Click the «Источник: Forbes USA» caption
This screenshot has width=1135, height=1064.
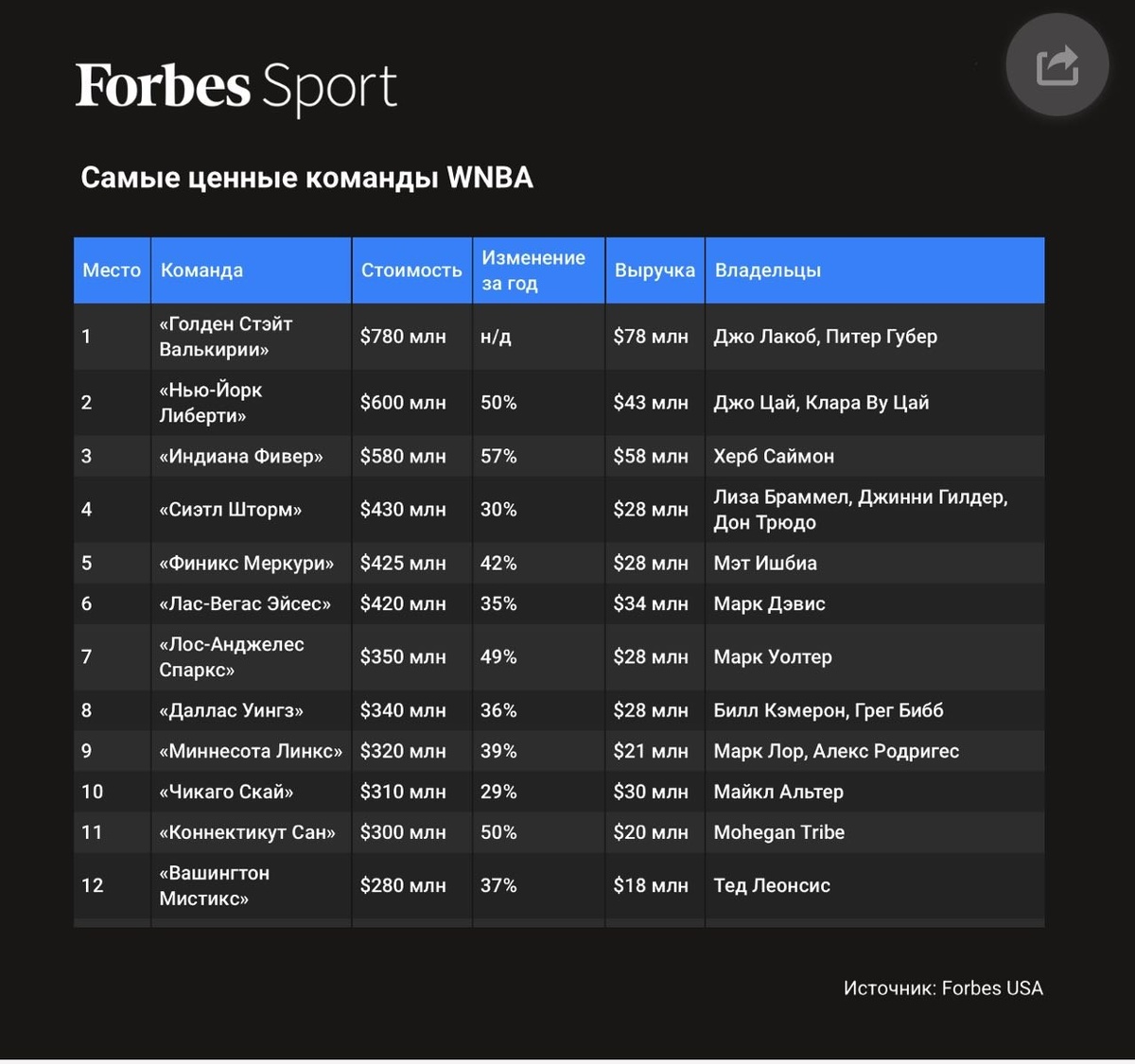pyautogui.click(x=943, y=988)
